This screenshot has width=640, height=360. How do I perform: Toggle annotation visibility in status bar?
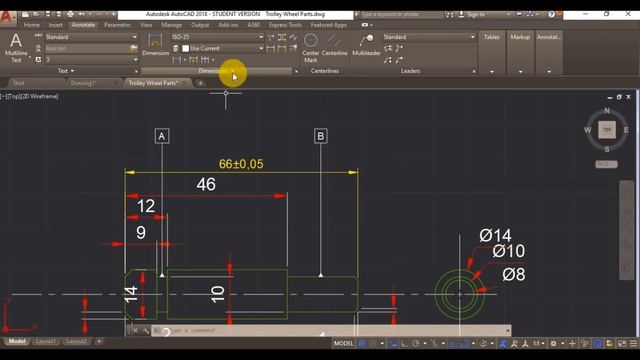click(503, 344)
